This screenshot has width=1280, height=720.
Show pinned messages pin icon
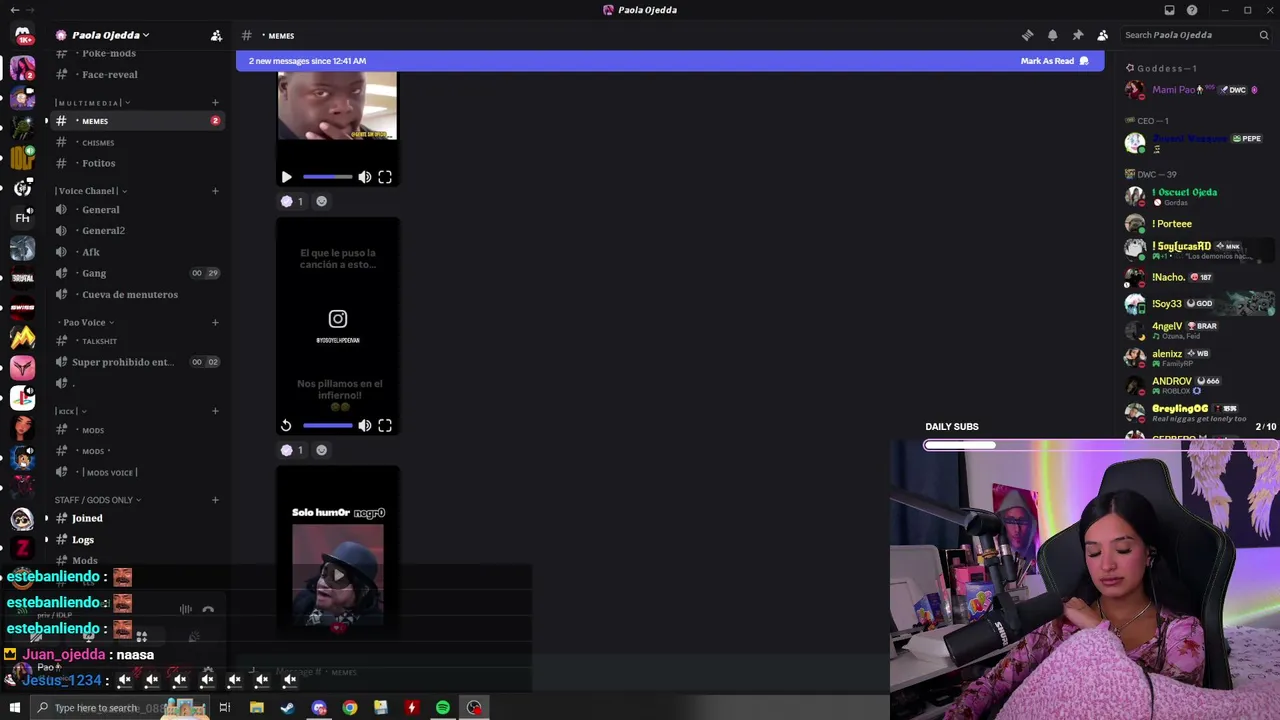coord(1077,35)
